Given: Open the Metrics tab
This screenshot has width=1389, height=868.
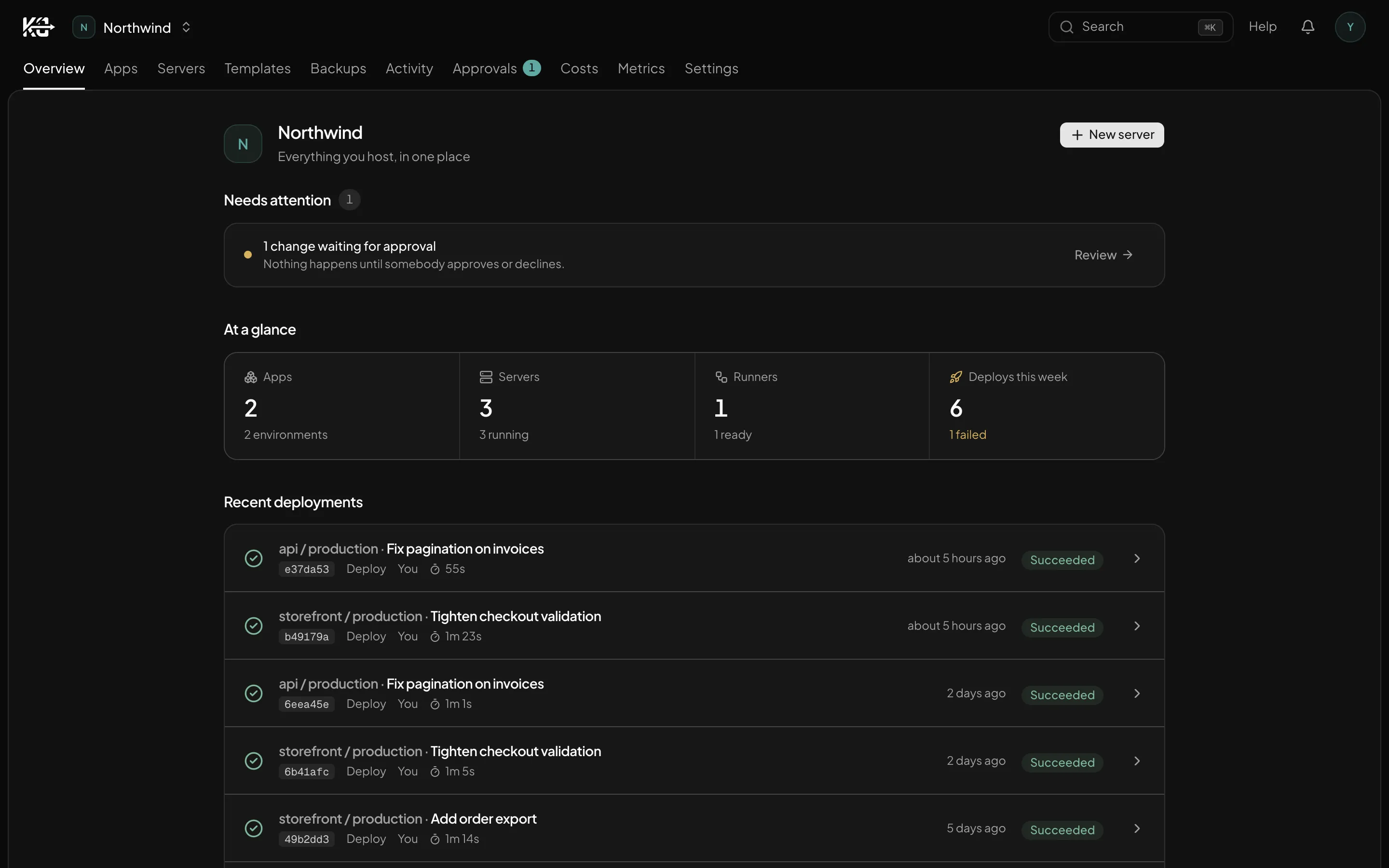Looking at the screenshot, I should click(x=641, y=68).
